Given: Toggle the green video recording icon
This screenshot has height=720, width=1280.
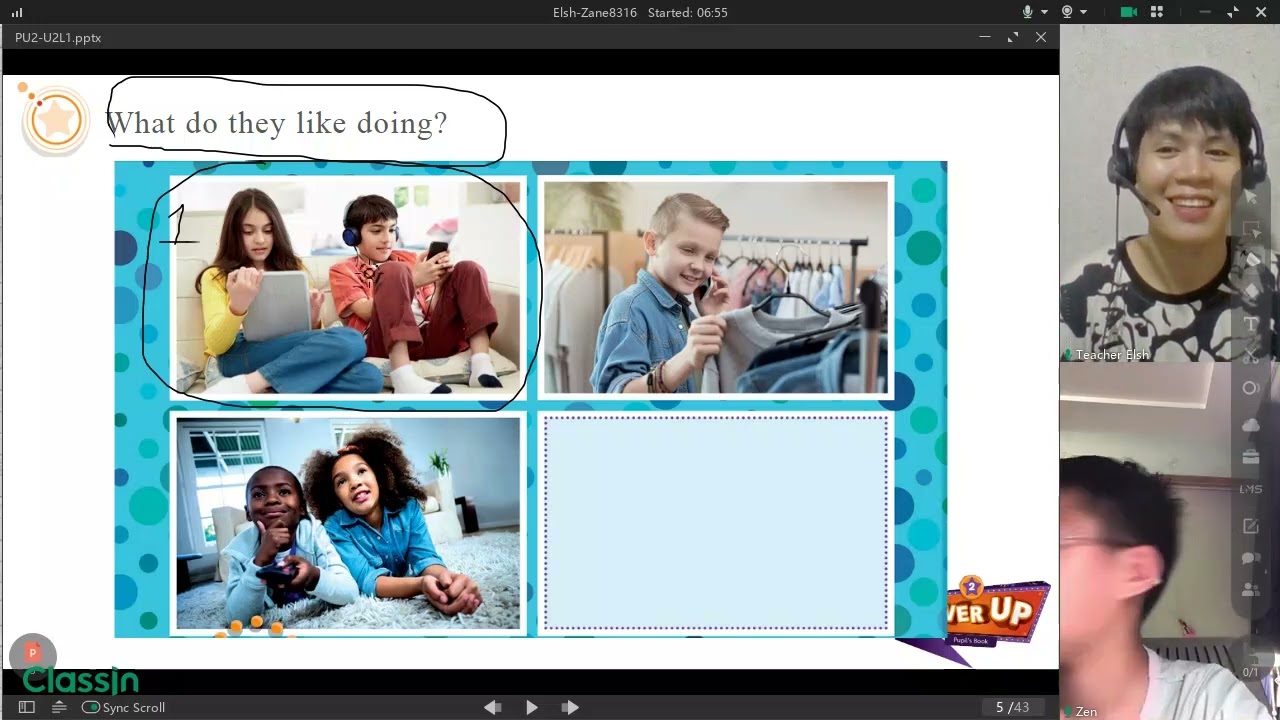Looking at the screenshot, I should click(x=1129, y=12).
